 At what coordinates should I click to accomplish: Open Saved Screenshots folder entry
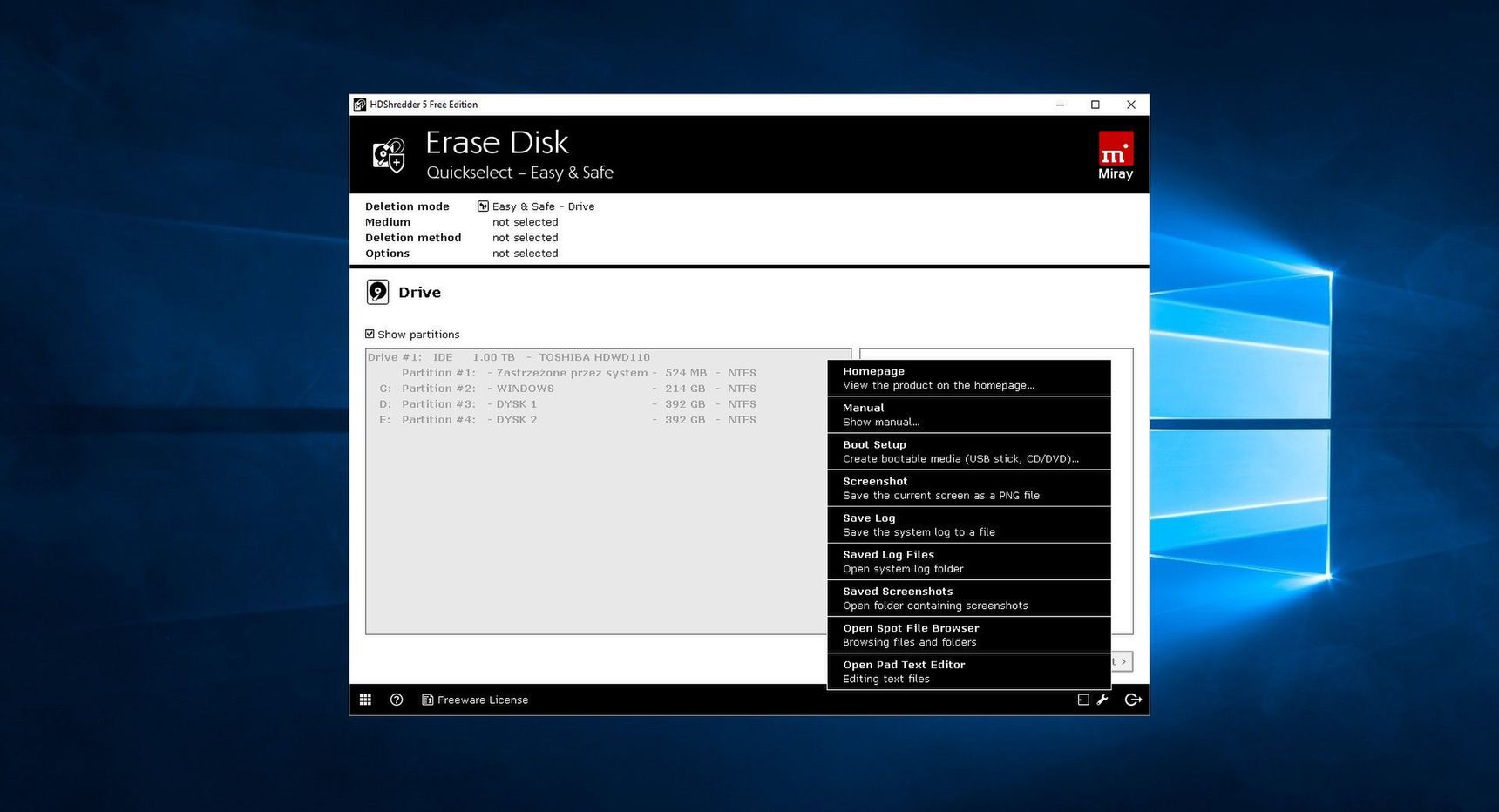969,598
